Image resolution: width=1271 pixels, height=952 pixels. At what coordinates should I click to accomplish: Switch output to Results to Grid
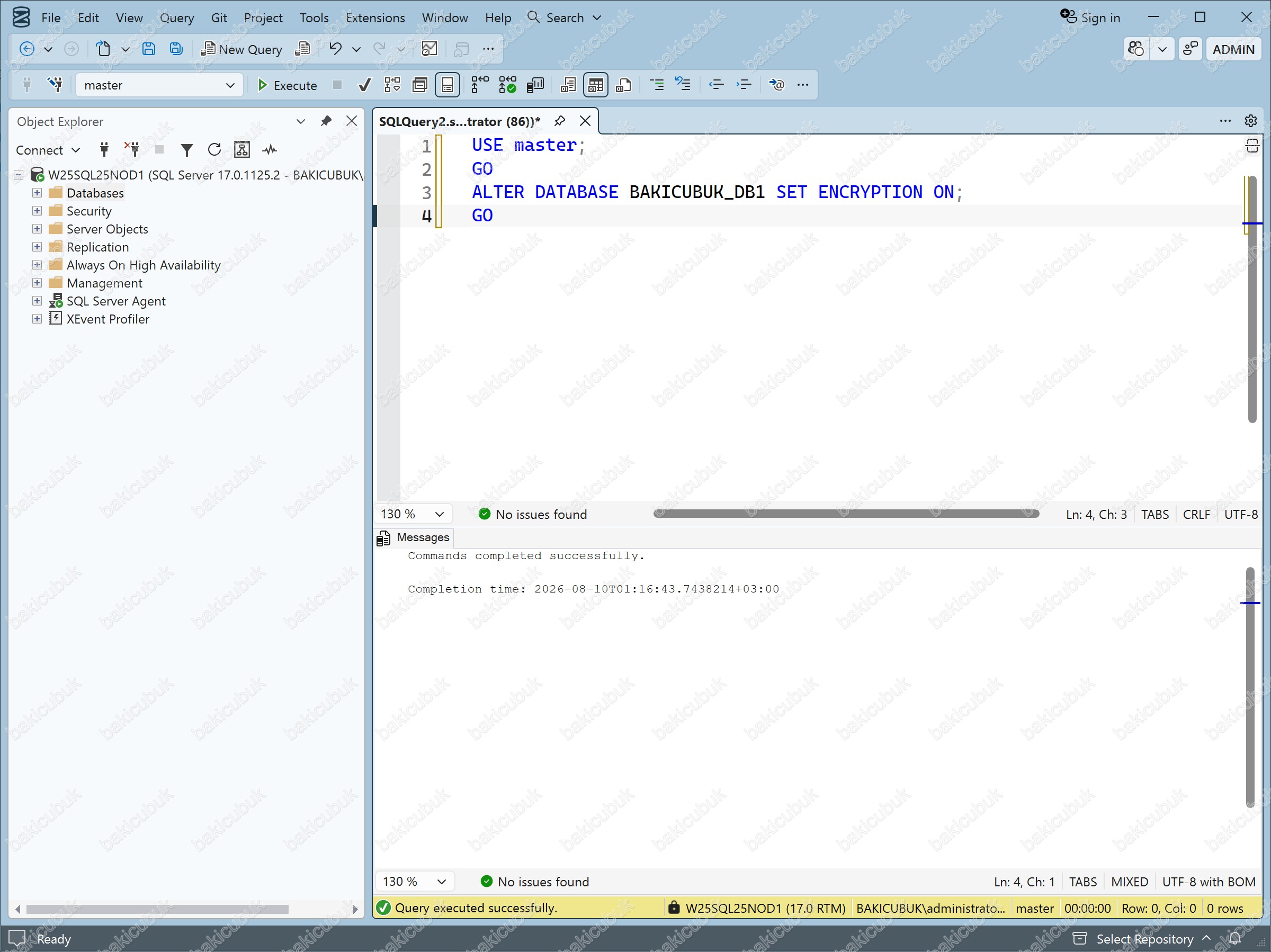click(x=596, y=85)
